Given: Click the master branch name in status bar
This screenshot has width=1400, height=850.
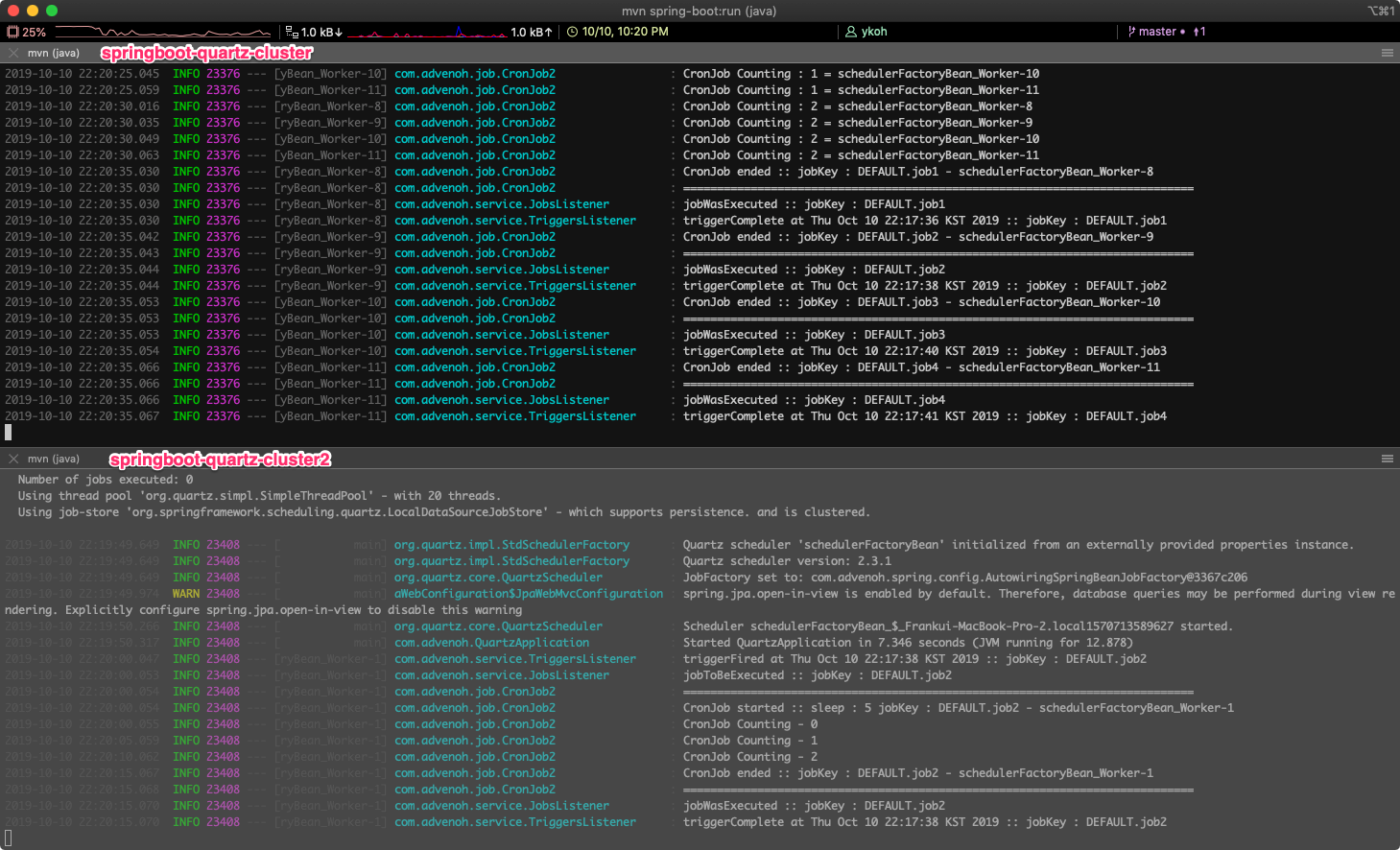Looking at the screenshot, I should pos(1157,32).
